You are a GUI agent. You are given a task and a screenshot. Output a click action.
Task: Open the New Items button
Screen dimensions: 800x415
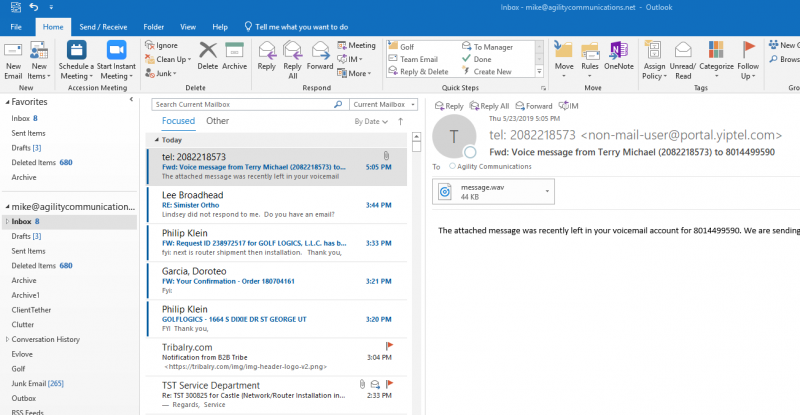tap(39, 61)
